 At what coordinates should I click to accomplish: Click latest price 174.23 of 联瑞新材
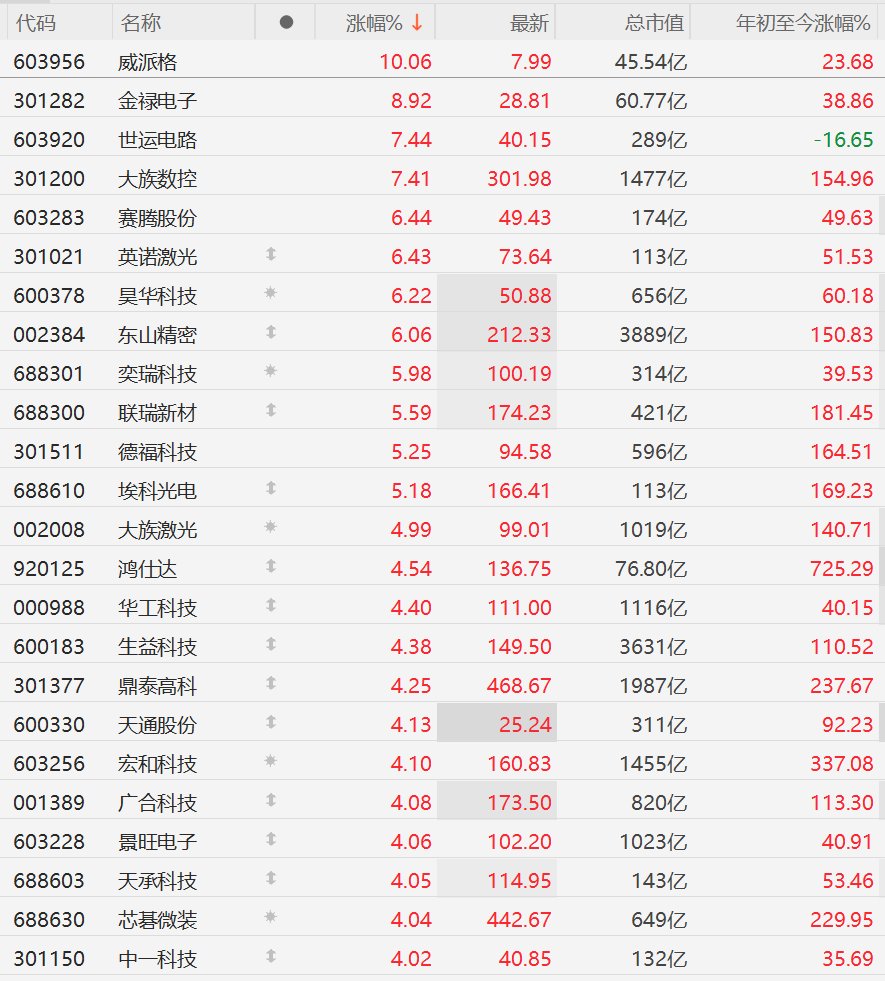(520, 413)
